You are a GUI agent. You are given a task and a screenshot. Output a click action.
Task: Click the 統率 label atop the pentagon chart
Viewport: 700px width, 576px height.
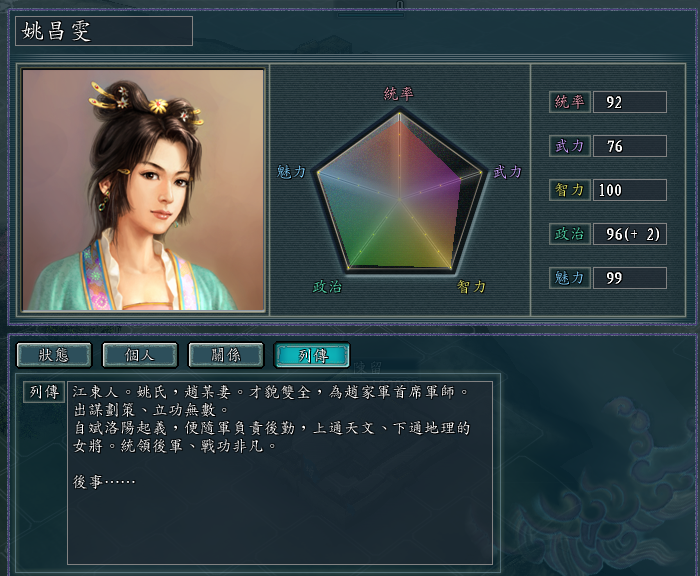click(399, 94)
